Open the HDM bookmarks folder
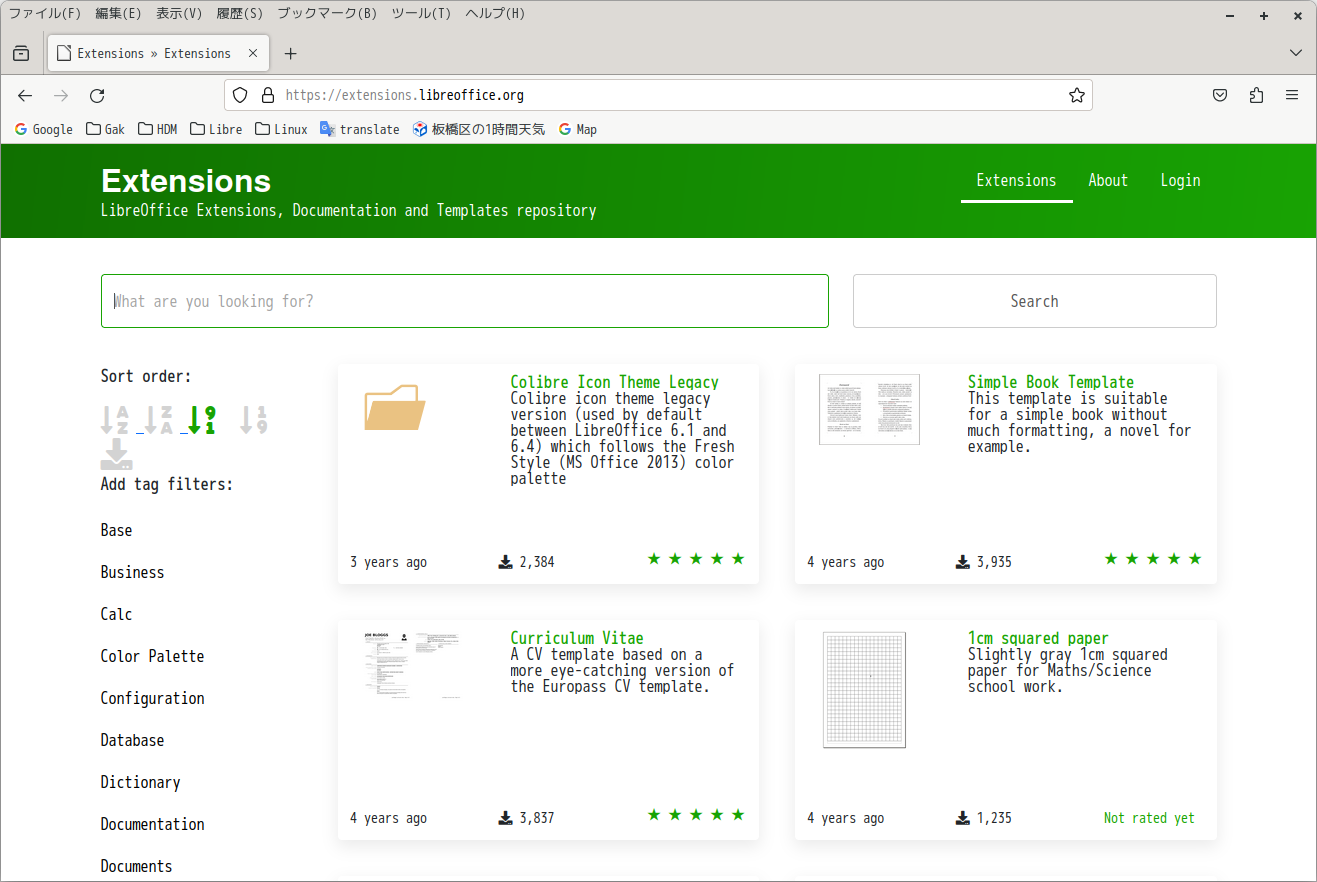1317x882 pixels. coord(158,129)
